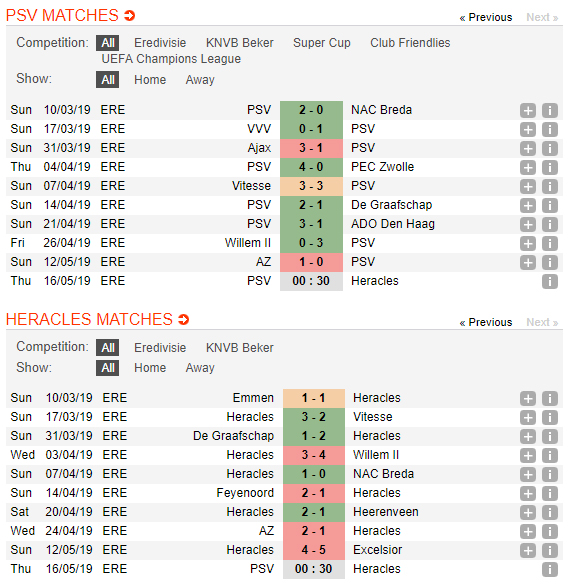Click arrow icon beside HERACLES MATCHES heading
Image resolution: width=570 pixels, height=586 pixels.
(184, 320)
